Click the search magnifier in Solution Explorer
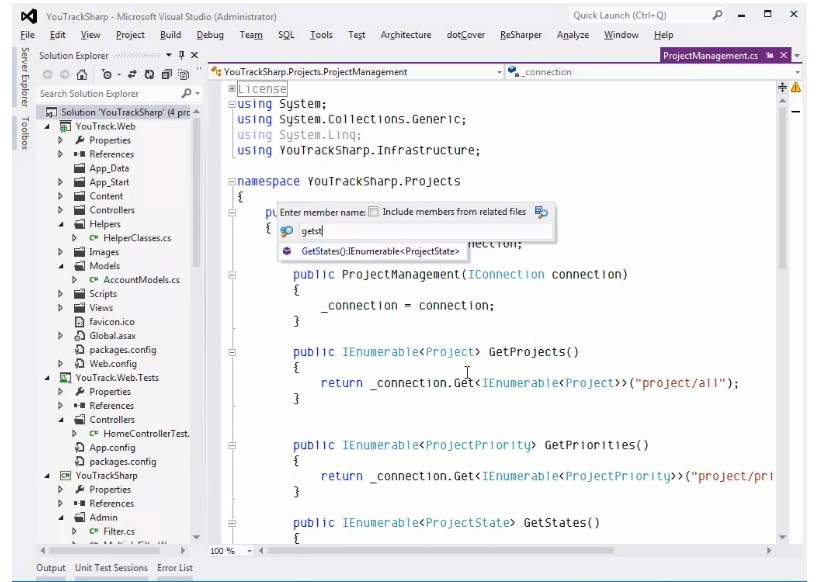Screen dimensions: 821x582 click(x=186, y=93)
